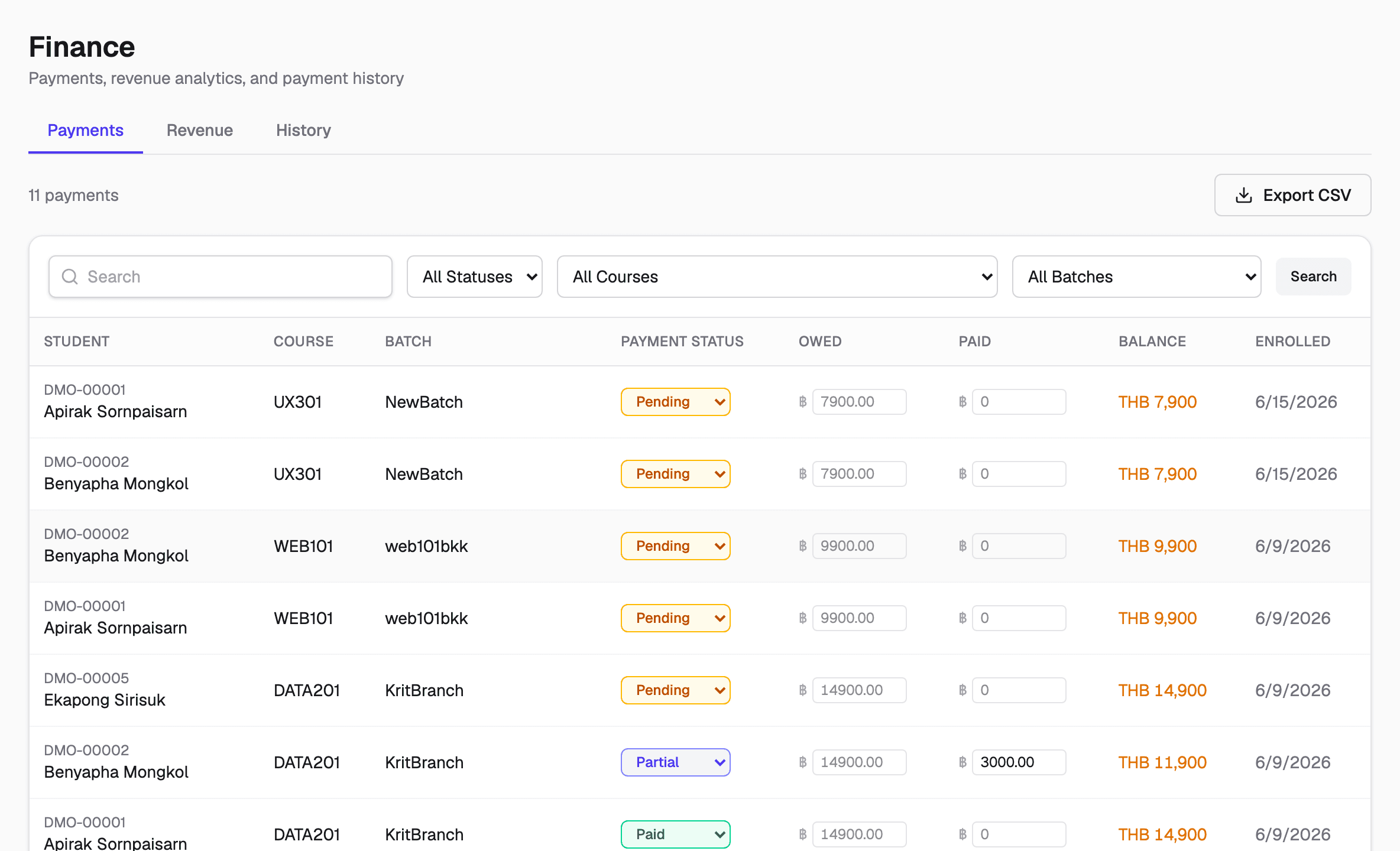The height and width of the screenshot is (851, 1400).
Task: Click the OWED column header
Action: click(820, 342)
